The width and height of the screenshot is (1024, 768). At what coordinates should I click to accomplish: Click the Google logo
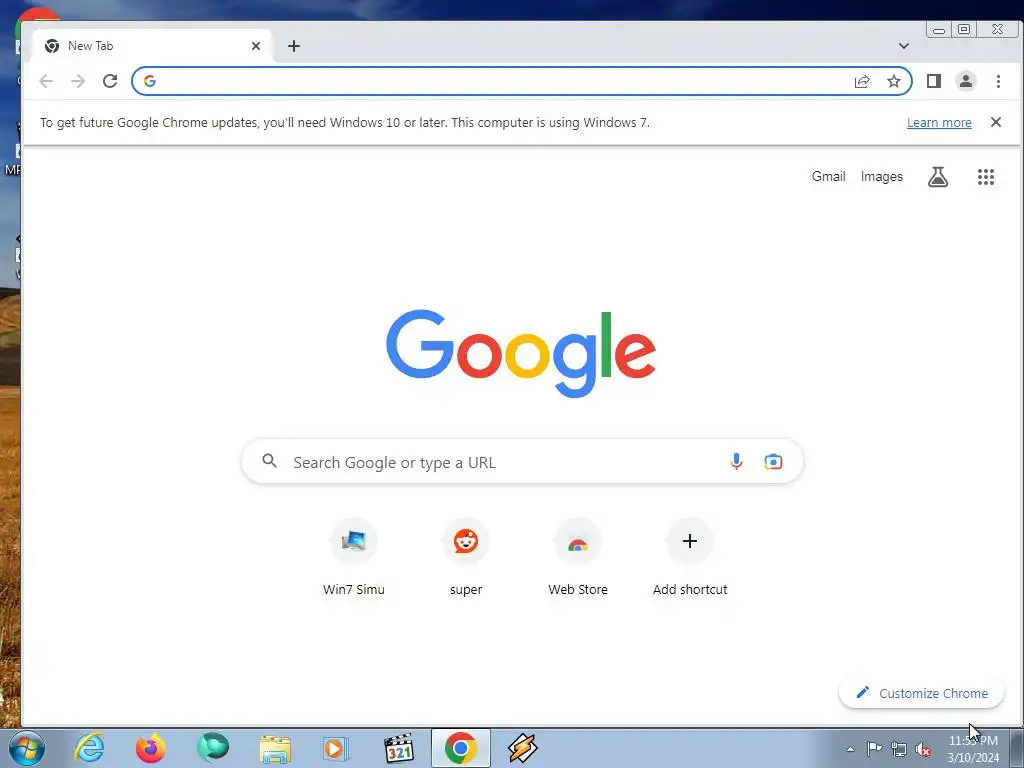[x=520, y=353]
